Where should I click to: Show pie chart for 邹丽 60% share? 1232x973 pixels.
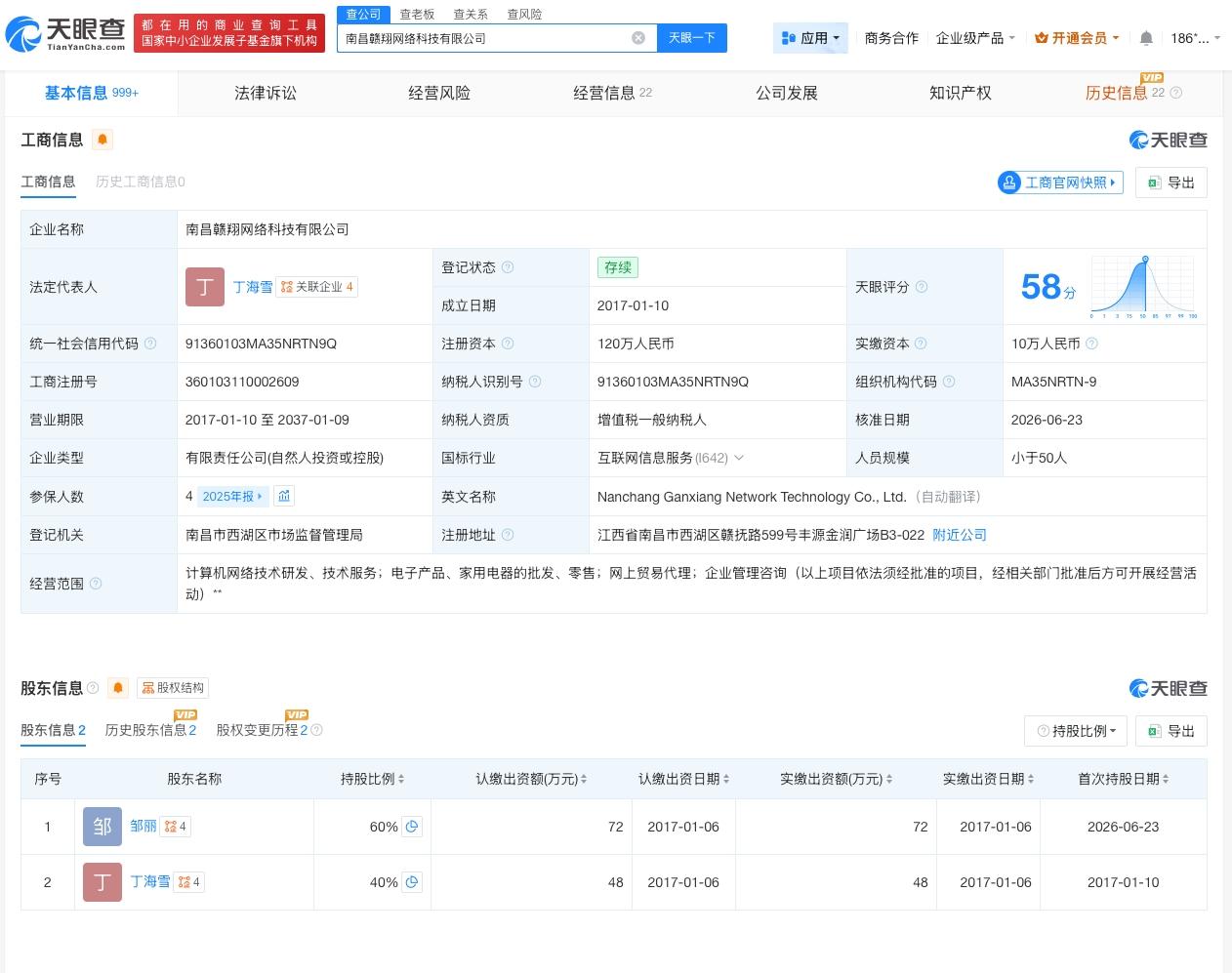(412, 827)
